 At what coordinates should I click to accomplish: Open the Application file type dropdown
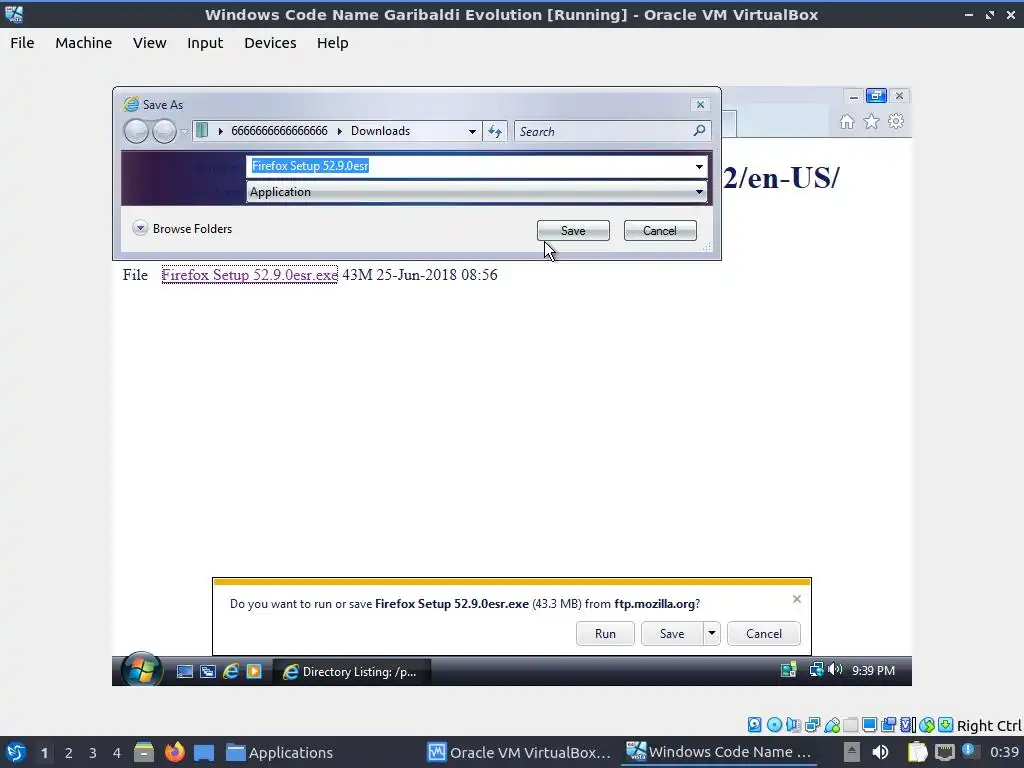477,192
